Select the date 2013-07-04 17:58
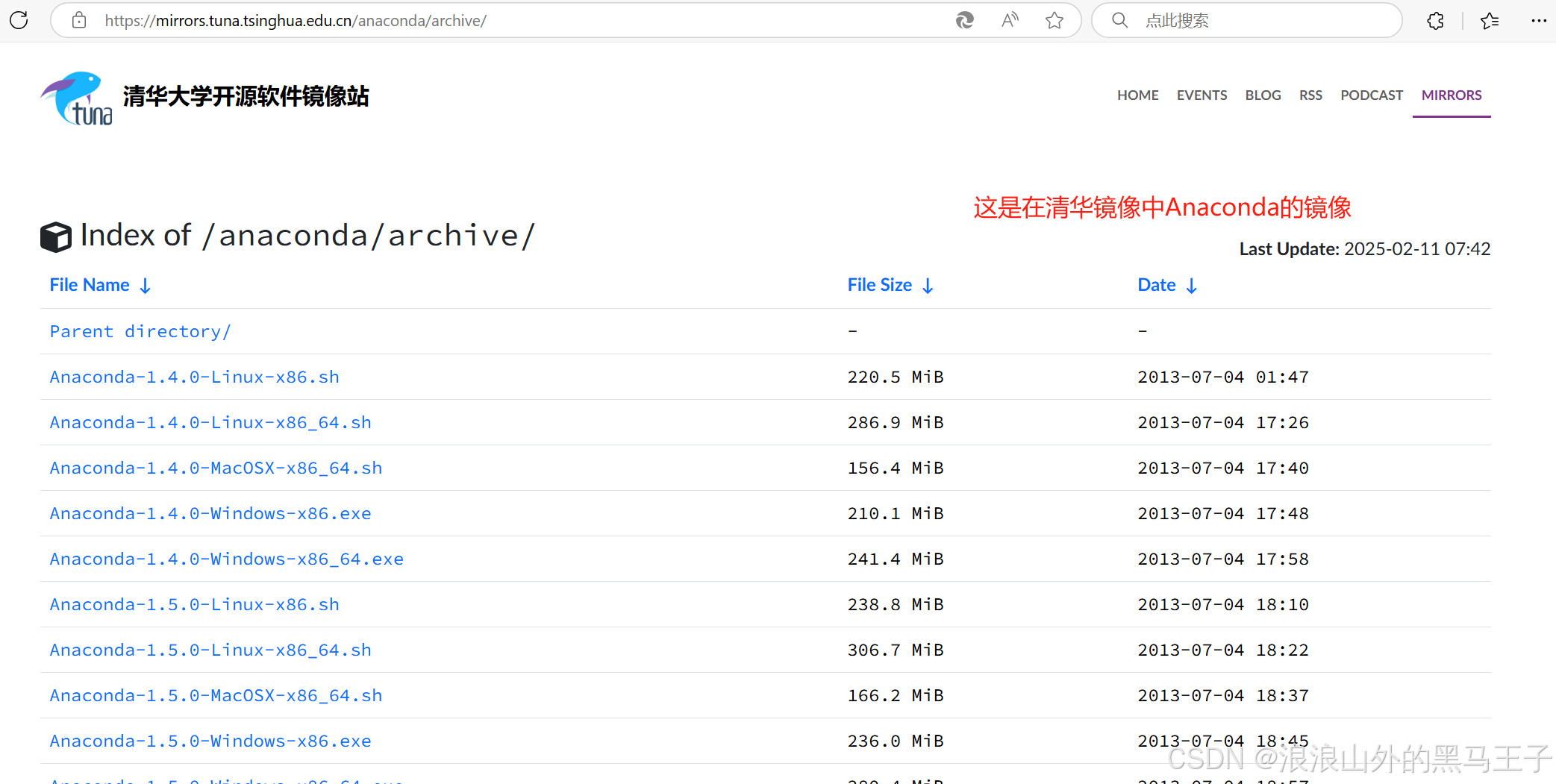This screenshot has width=1556, height=784. tap(1223, 559)
